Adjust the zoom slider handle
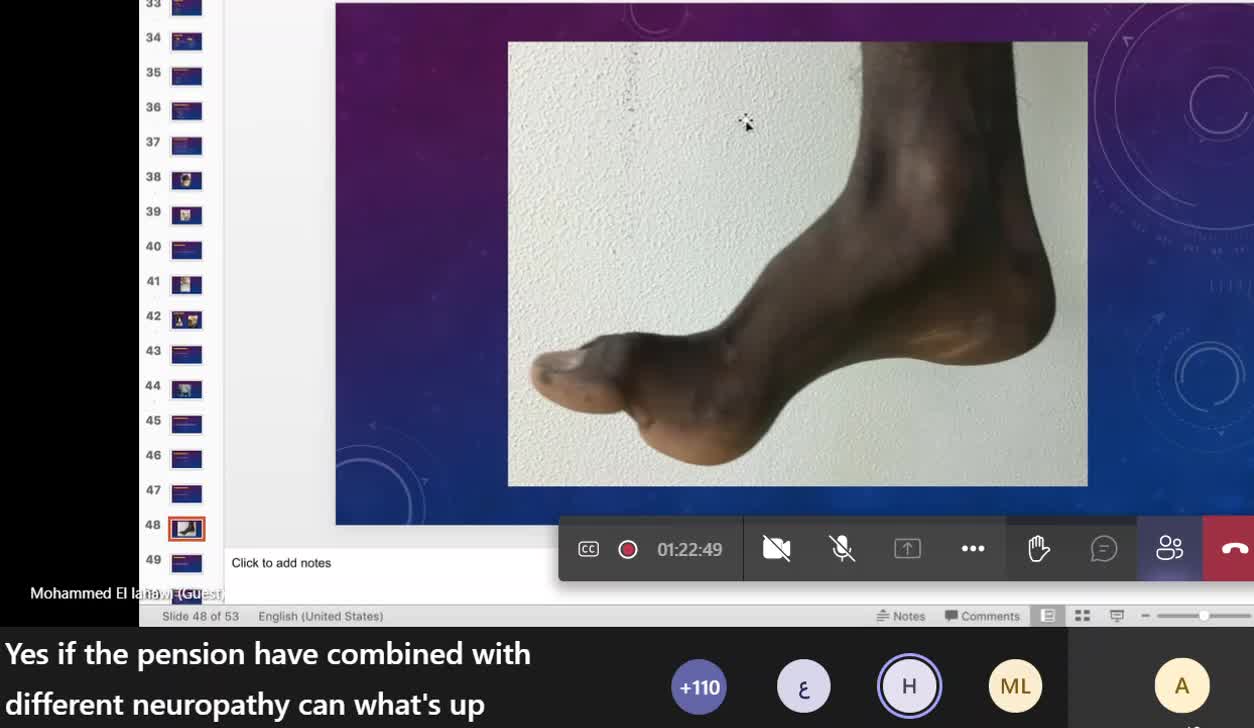Screen dimensions: 1254x728 click(x=1204, y=616)
